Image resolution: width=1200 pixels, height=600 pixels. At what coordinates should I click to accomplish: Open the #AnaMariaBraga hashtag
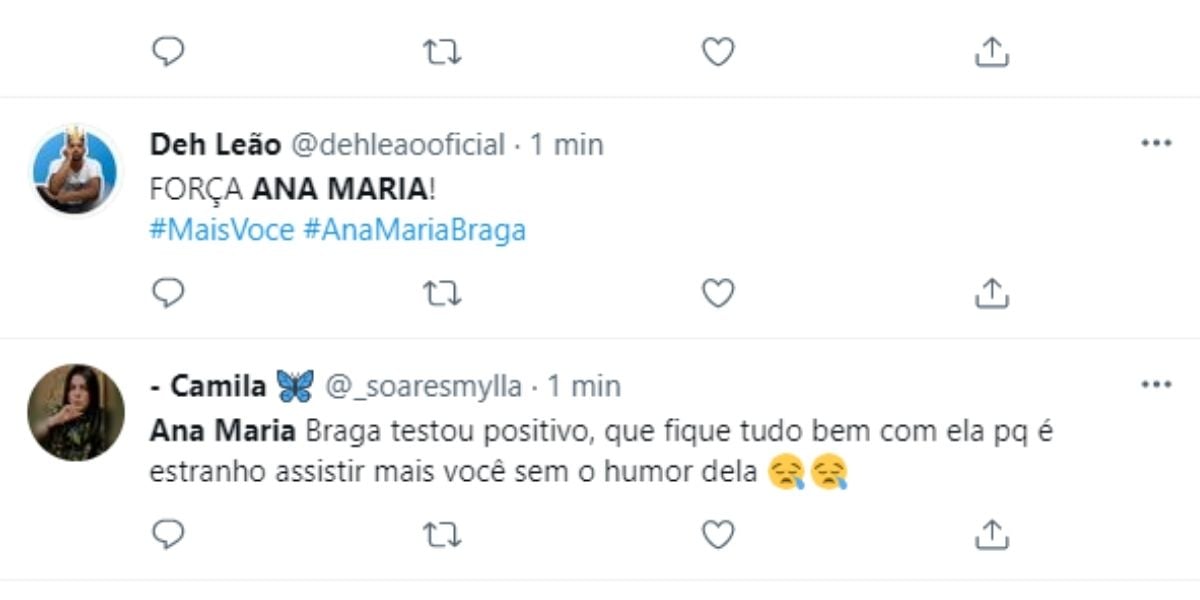414,230
